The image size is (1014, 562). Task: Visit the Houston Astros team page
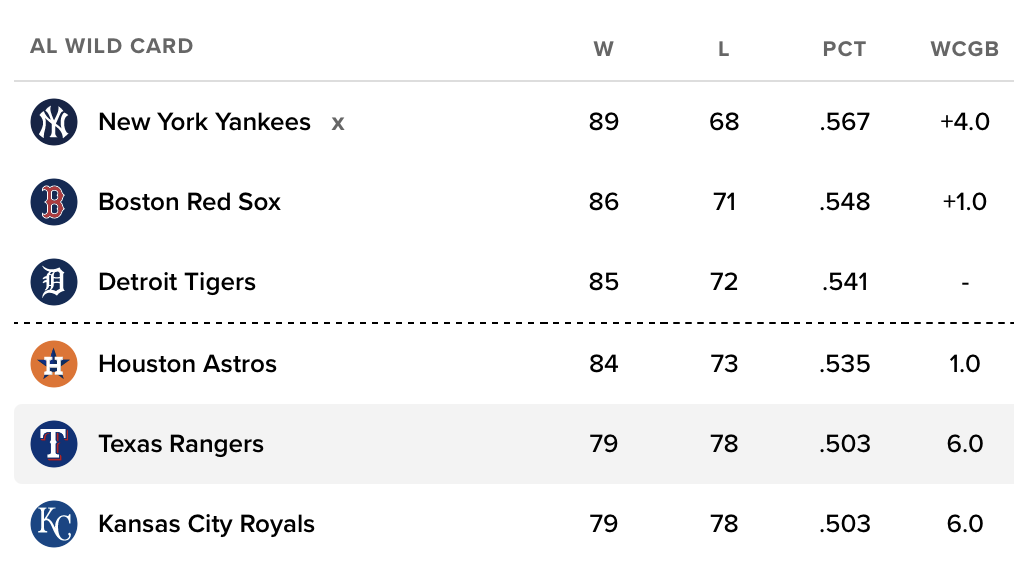(187, 364)
